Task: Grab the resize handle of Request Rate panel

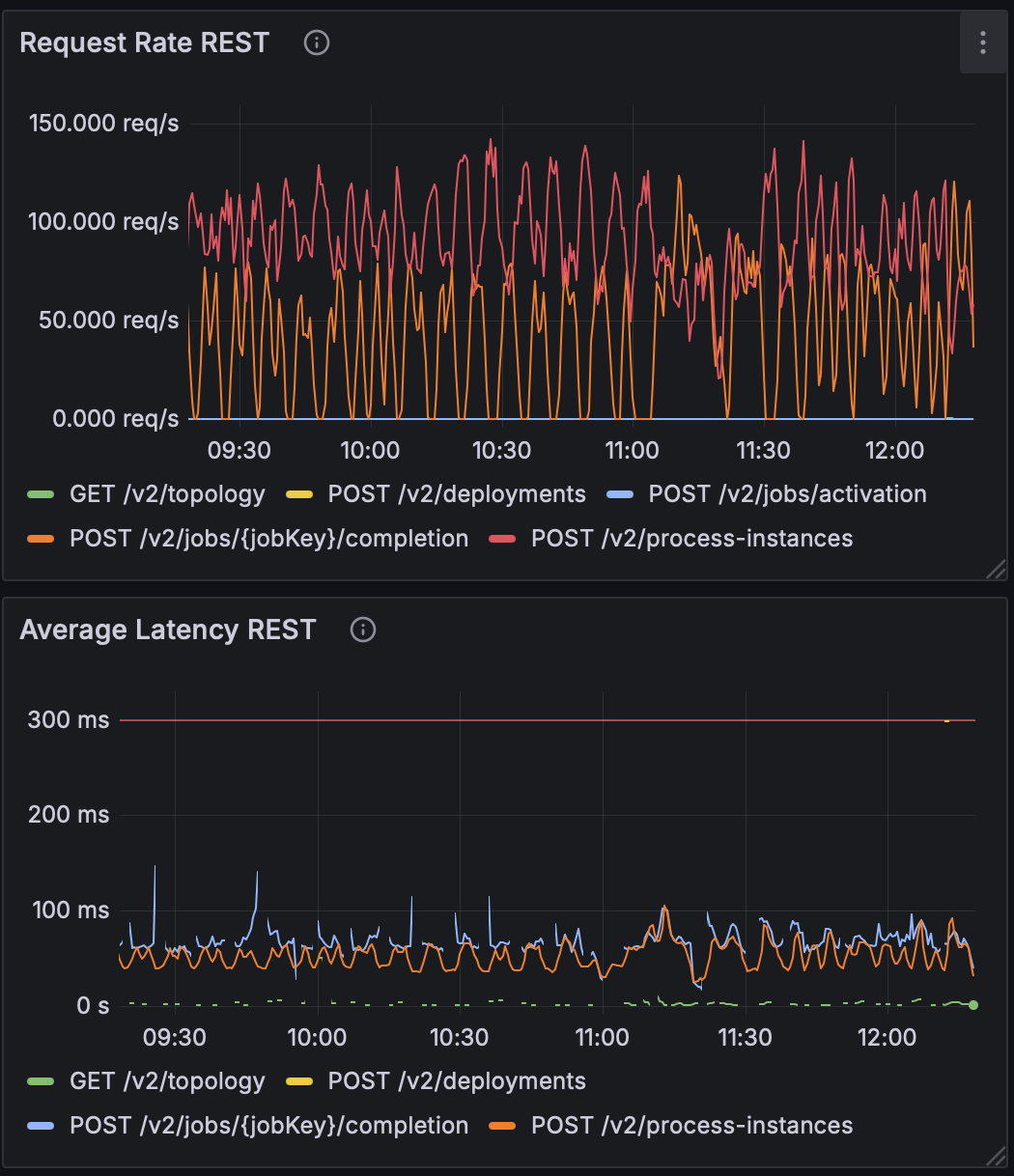Action: (996, 570)
